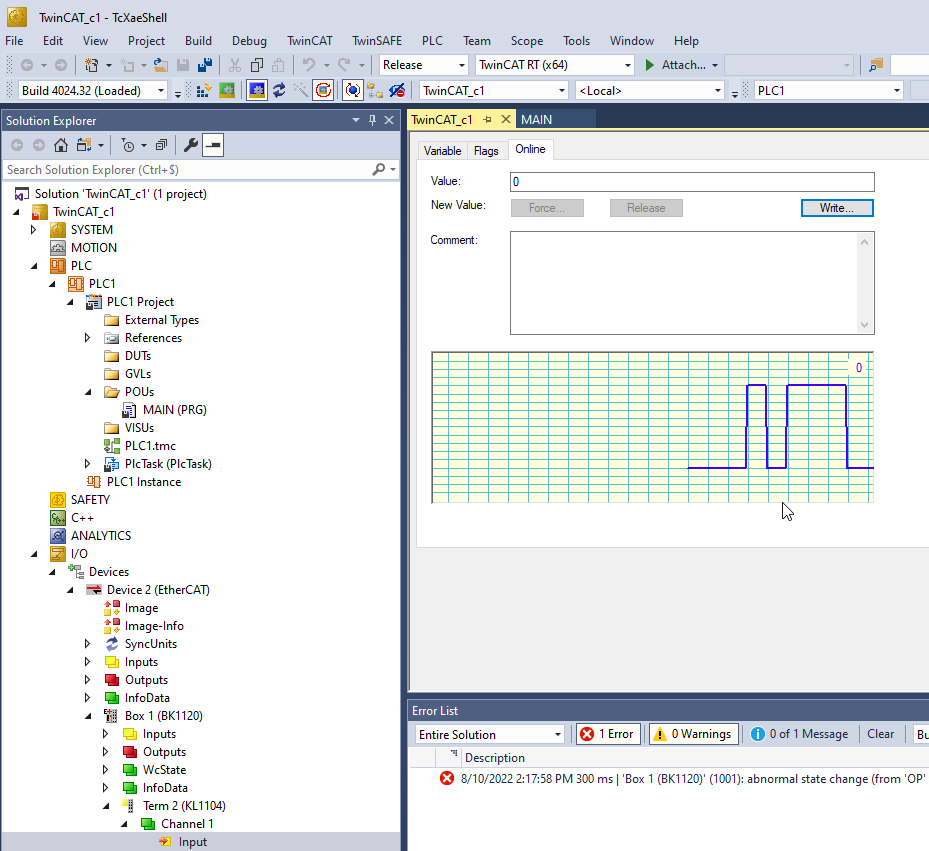This screenshot has height=851, width=929.
Task: Click Collapse All icon in Solution Explorer
Action: click(x=161, y=145)
